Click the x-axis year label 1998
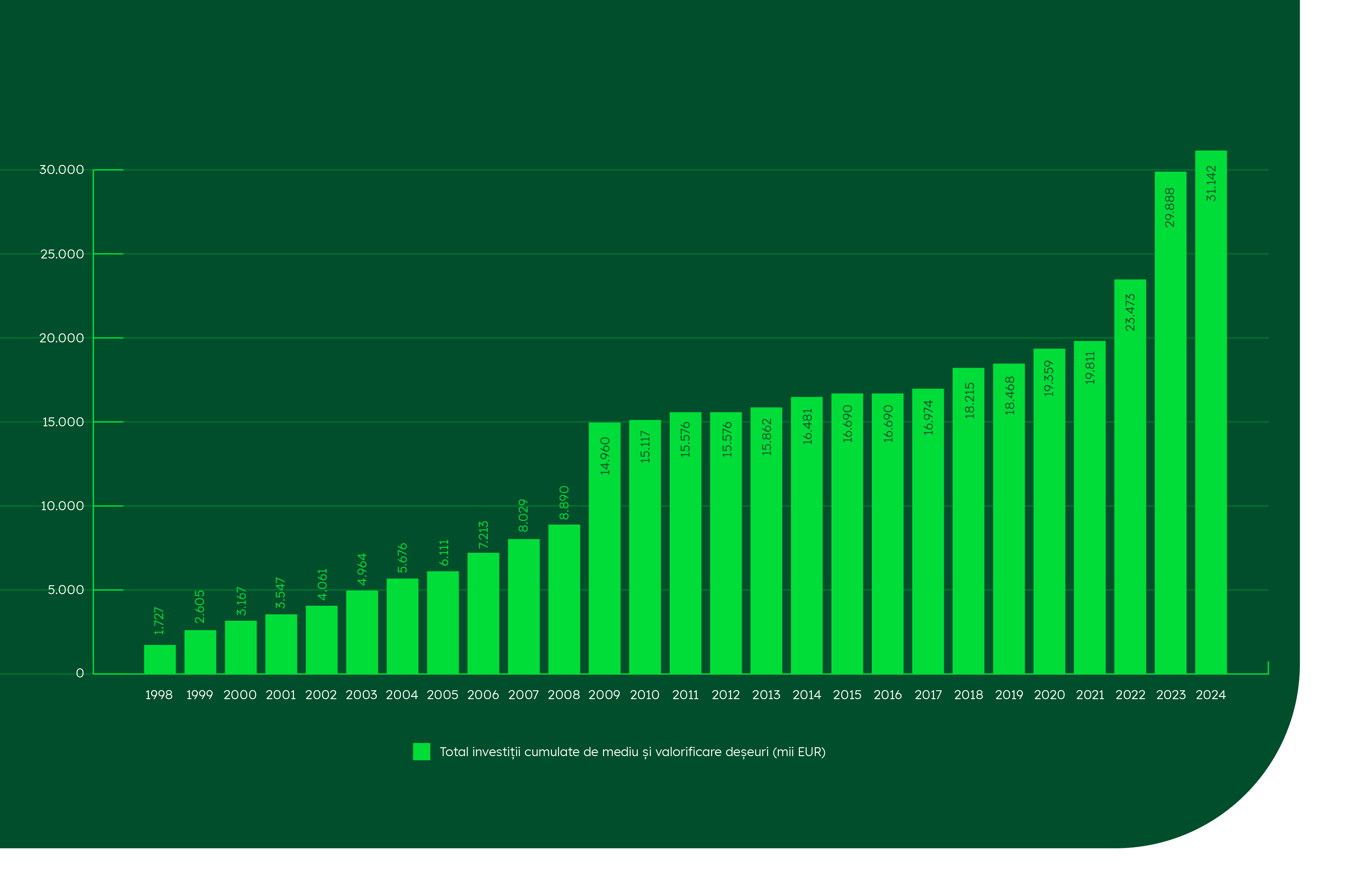The height and width of the screenshot is (893, 1372). click(159, 695)
